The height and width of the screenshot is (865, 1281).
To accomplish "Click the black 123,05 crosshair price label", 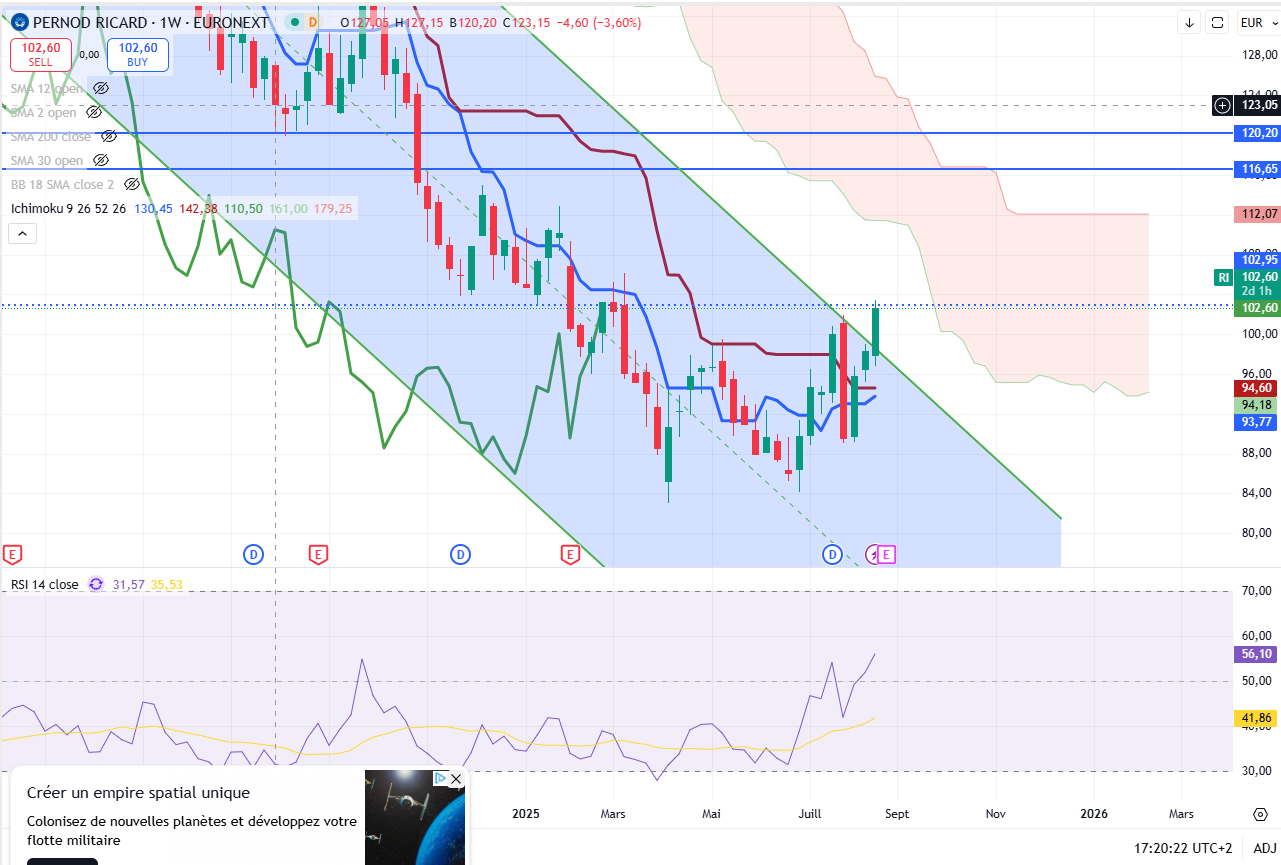I will click(1259, 105).
